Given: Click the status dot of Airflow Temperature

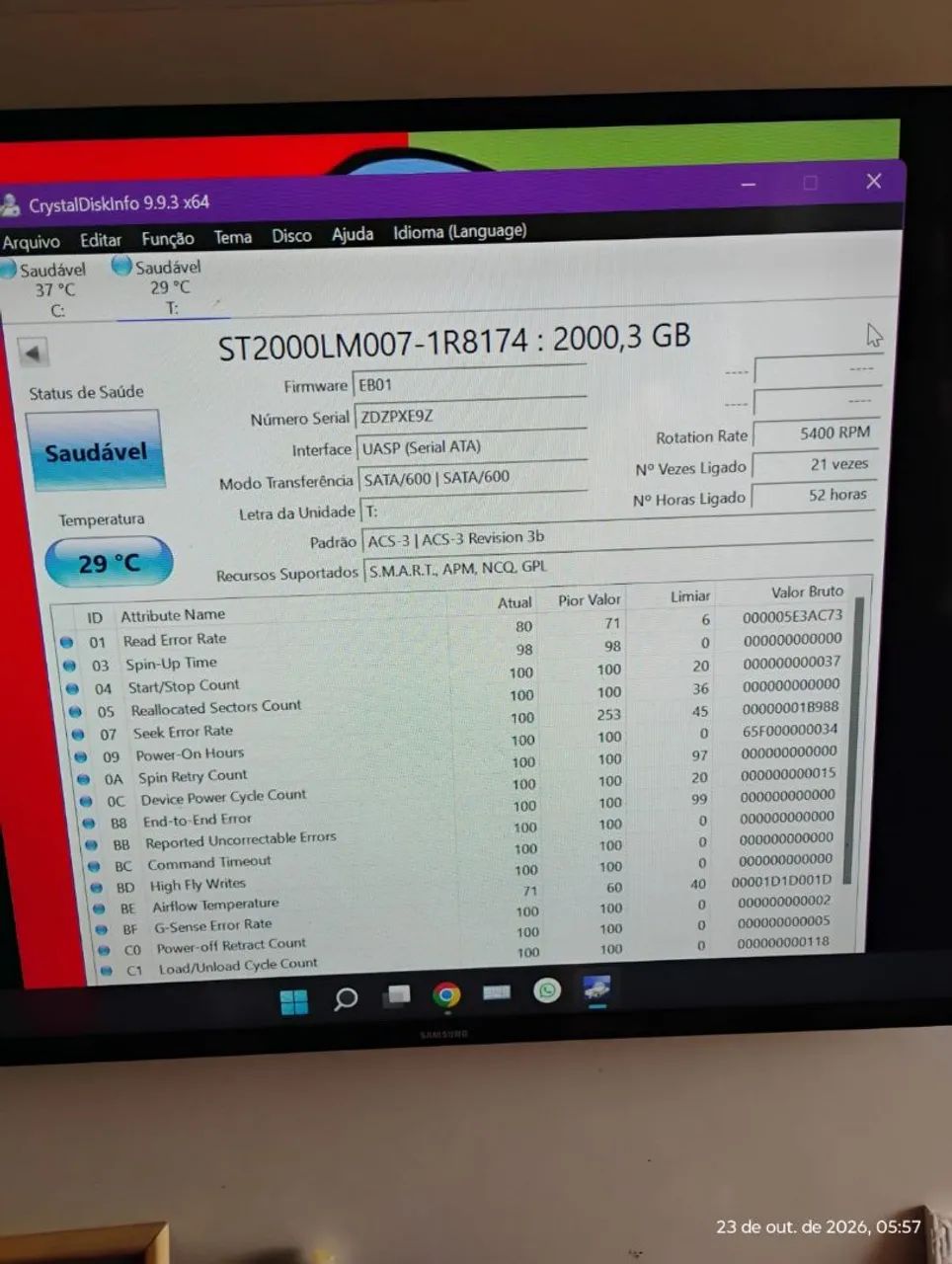Looking at the screenshot, I should 100,908.
